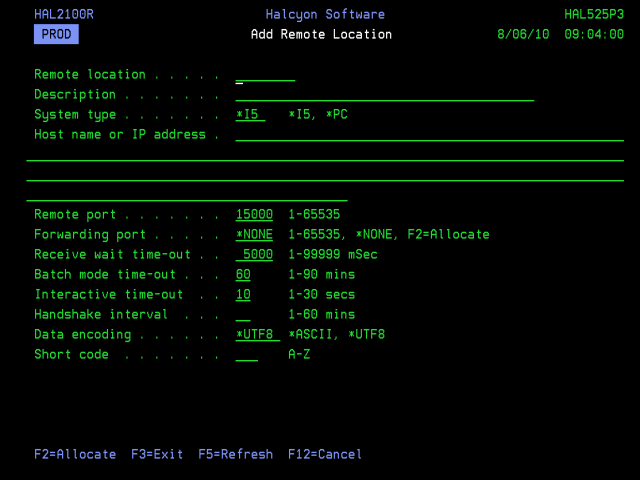Click the PROD environment badge
The height and width of the screenshot is (480, 640).
[x=56, y=35]
